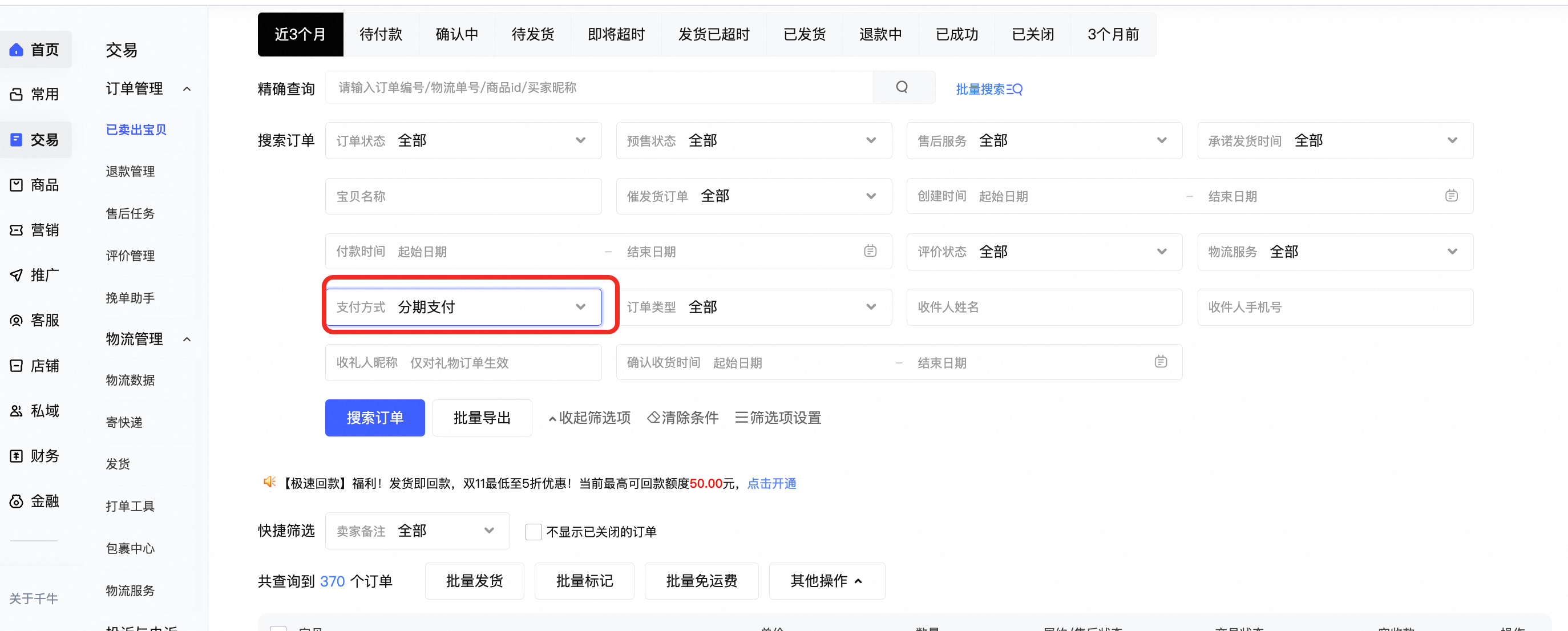Open the 评价状态 dropdown
Screen dimensions: 1568x631
coord(1045,251)
